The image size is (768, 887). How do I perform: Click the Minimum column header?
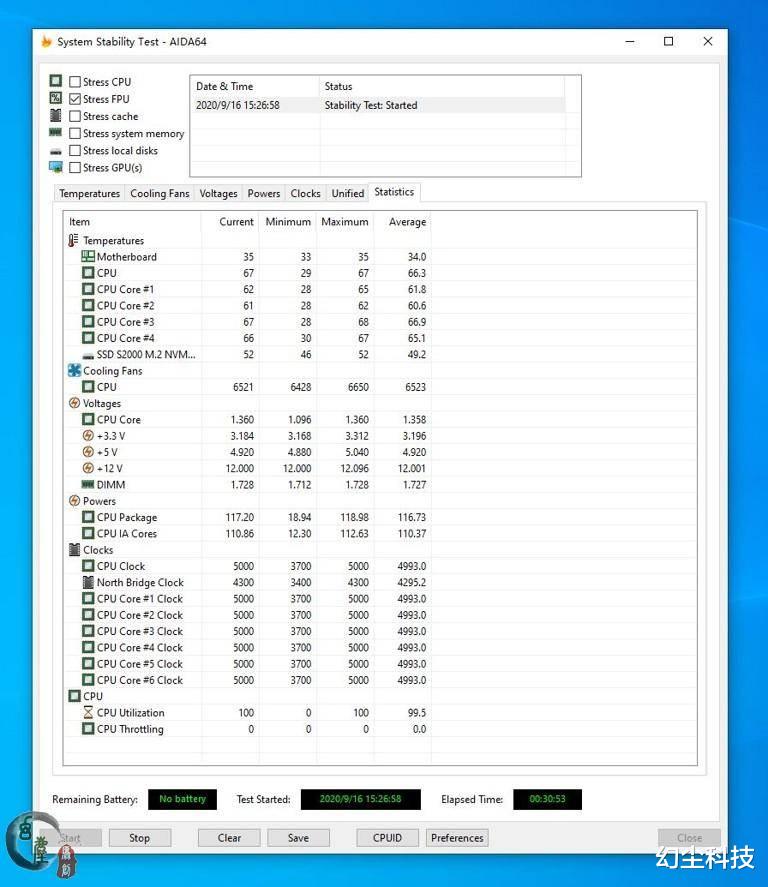(x=287, y=222)
